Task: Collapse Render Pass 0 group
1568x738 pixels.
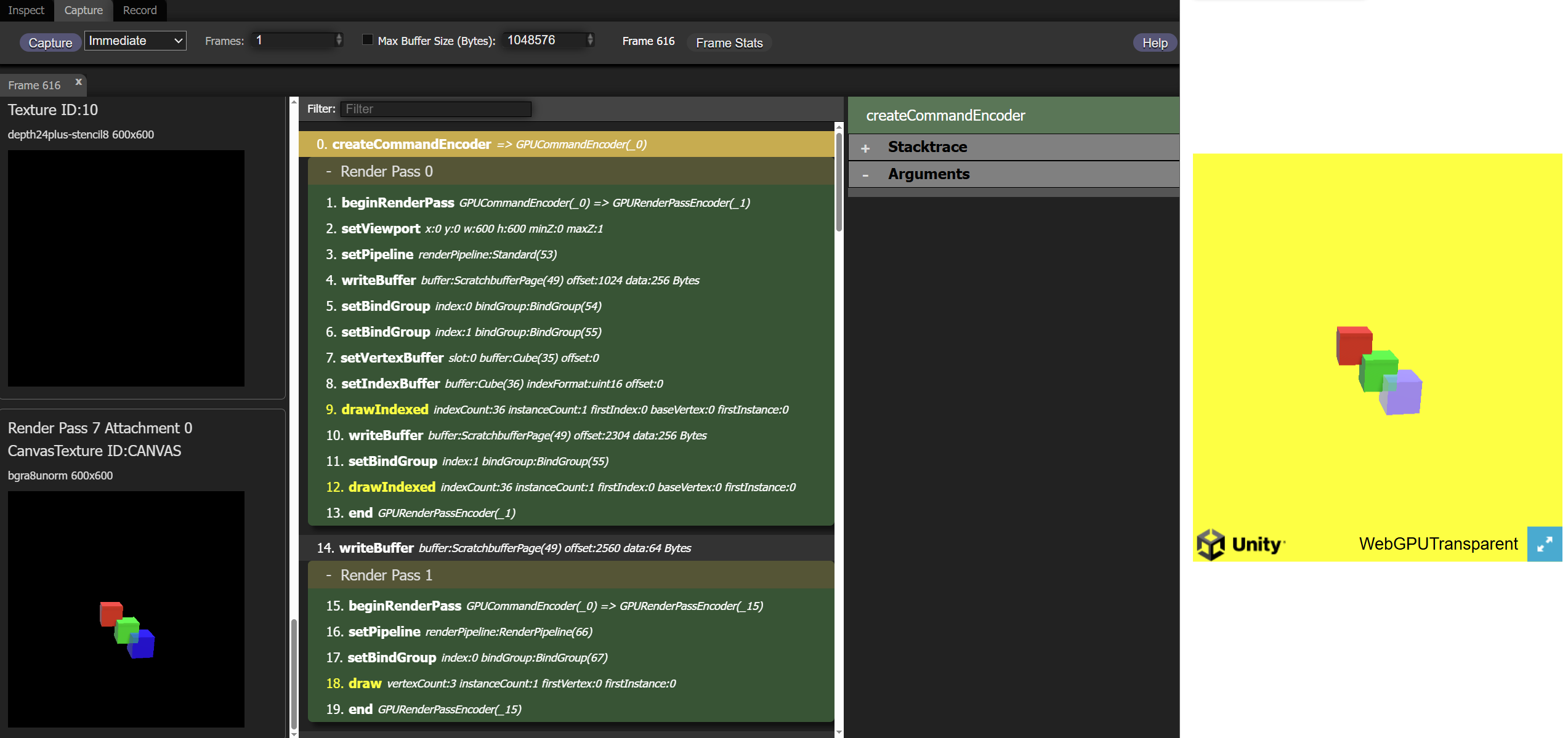Action: click(x=329, y=172)
